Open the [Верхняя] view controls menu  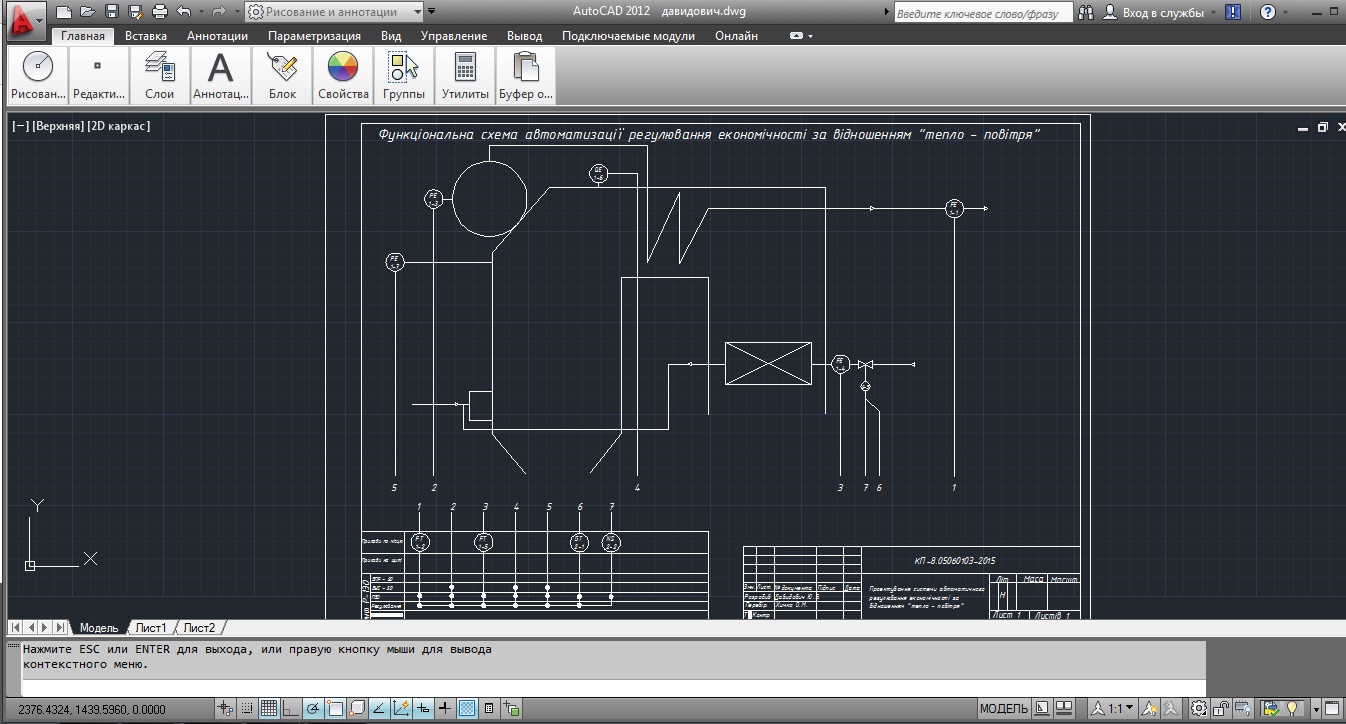[58, 126]
